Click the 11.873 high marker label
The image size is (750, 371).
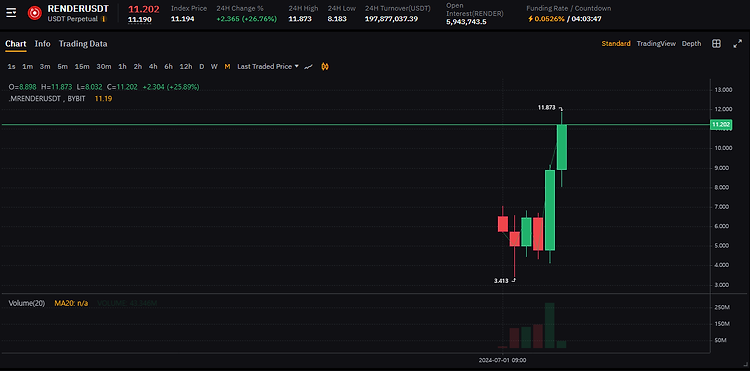(x=547, y=108)
